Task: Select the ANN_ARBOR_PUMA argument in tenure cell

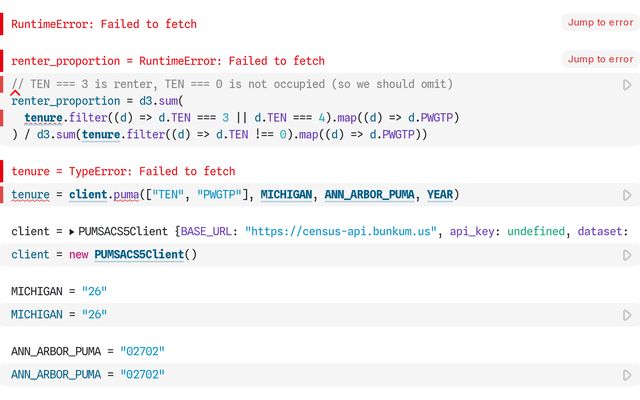Action: click(369, 194)
